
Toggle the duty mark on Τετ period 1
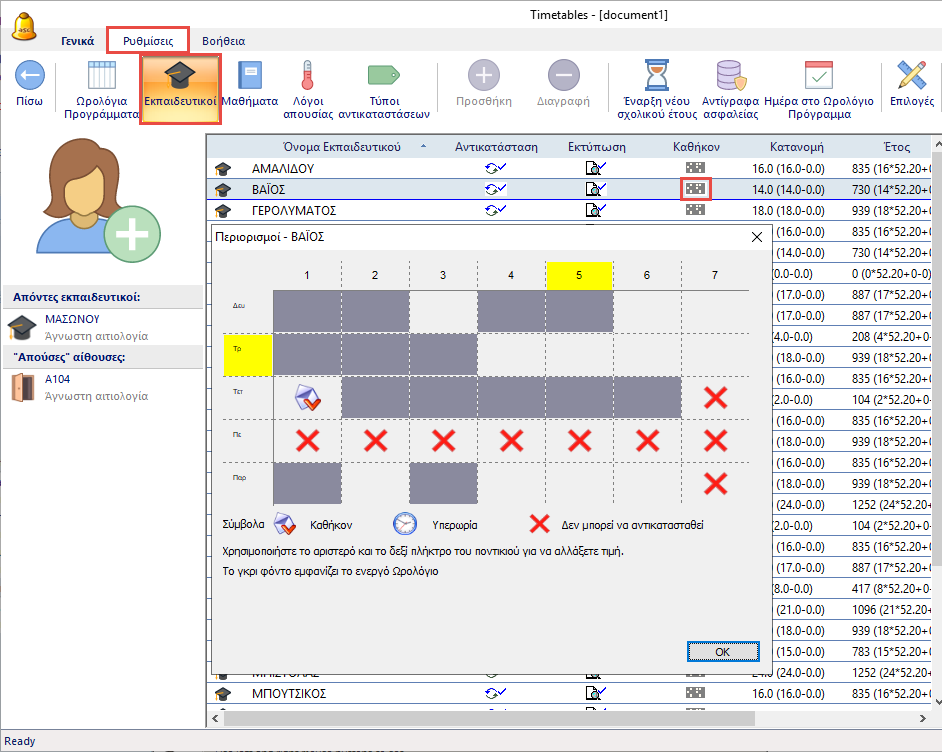tap(308, 398)
